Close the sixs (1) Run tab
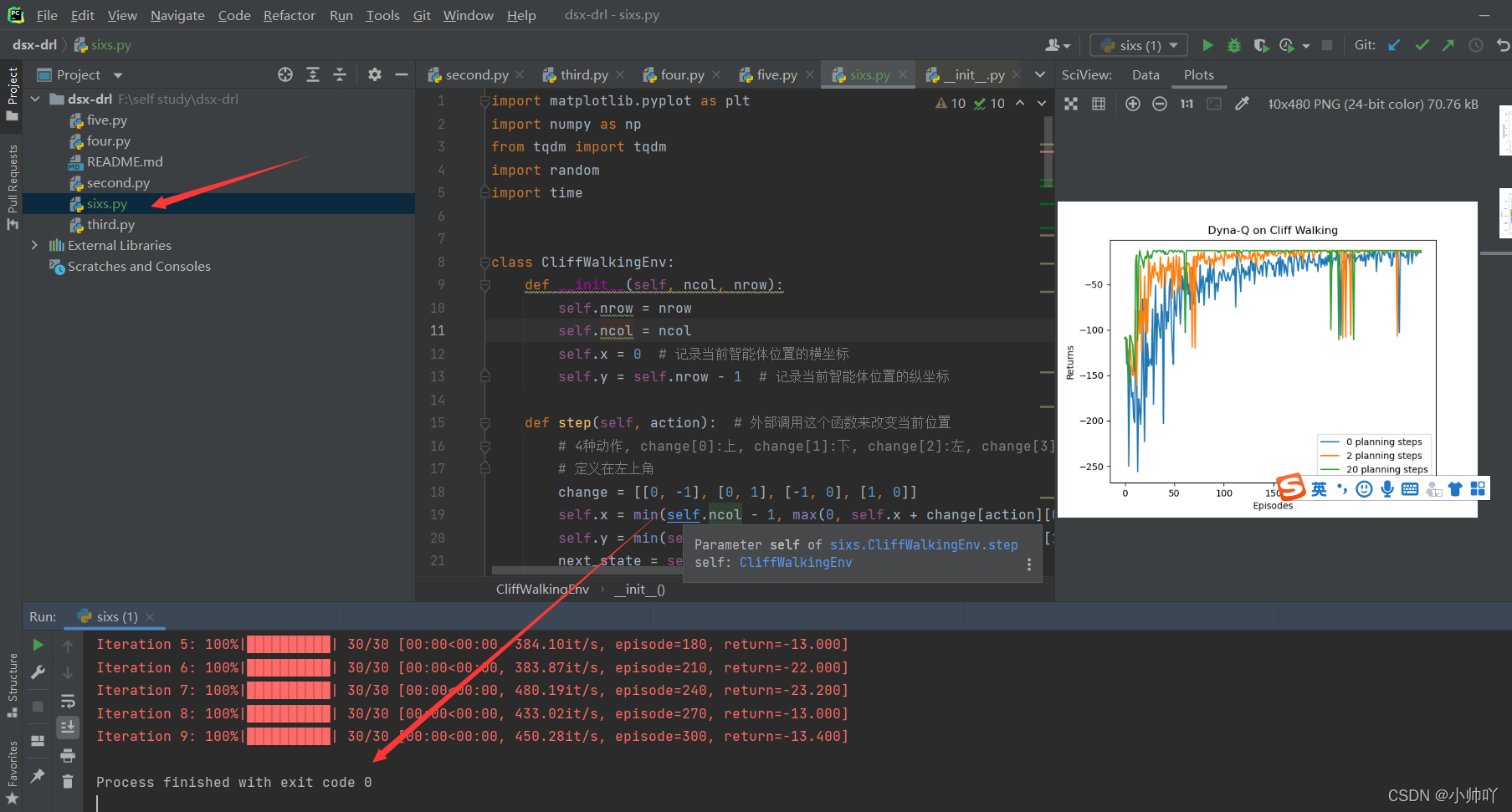Viewport: 1512px width, 812px height. 150,617
